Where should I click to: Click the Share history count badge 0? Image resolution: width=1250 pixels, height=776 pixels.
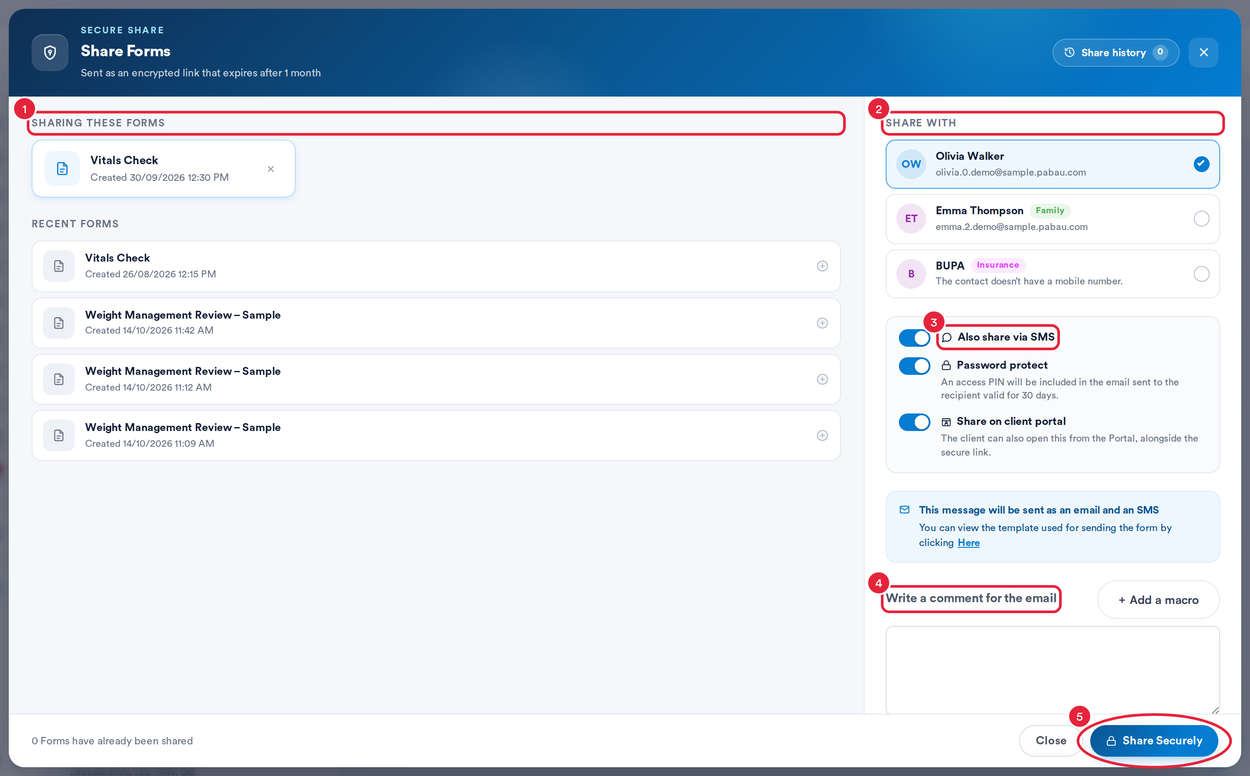point(1160,52)
